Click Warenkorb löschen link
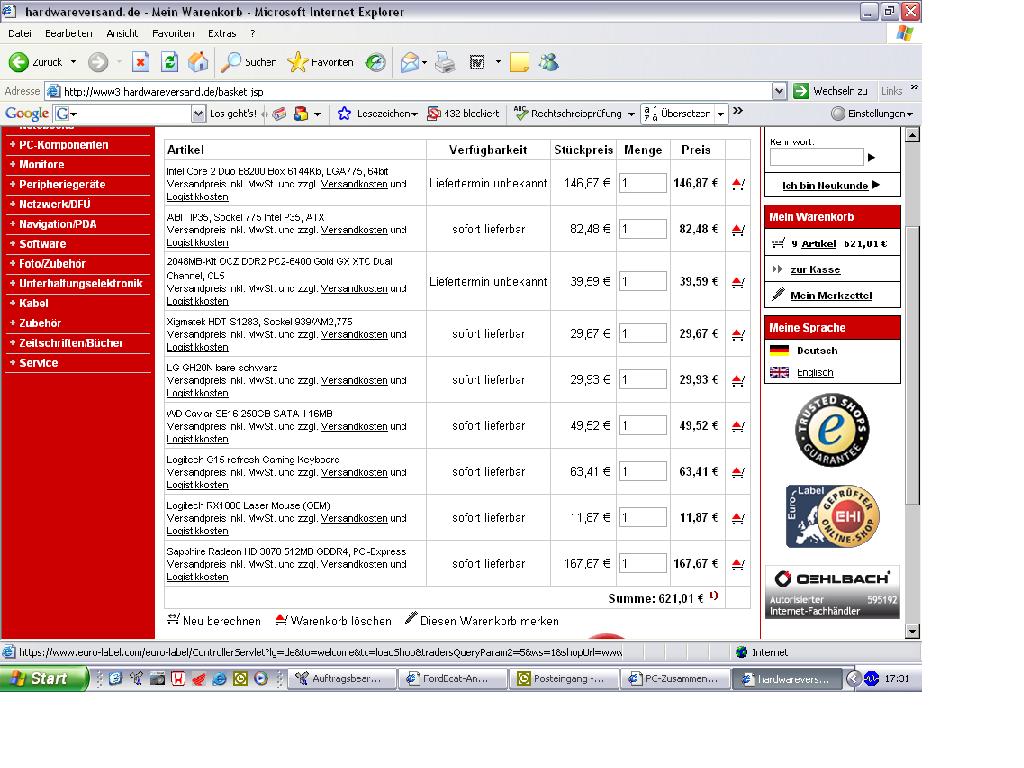This screenshot has width=1024, height=768. (x=333, y=620)
